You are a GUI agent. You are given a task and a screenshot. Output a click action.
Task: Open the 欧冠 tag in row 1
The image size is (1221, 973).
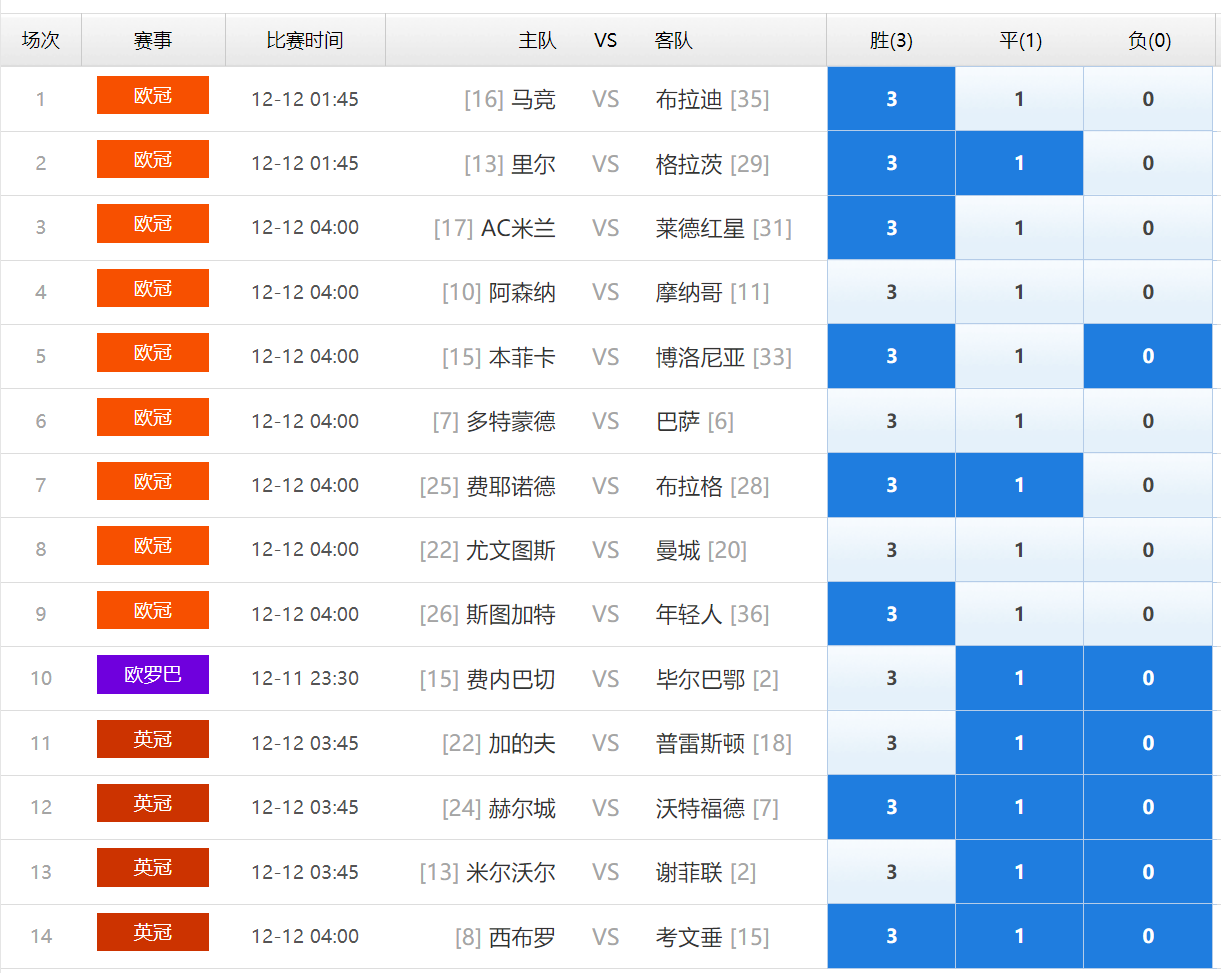pos(153,95)
